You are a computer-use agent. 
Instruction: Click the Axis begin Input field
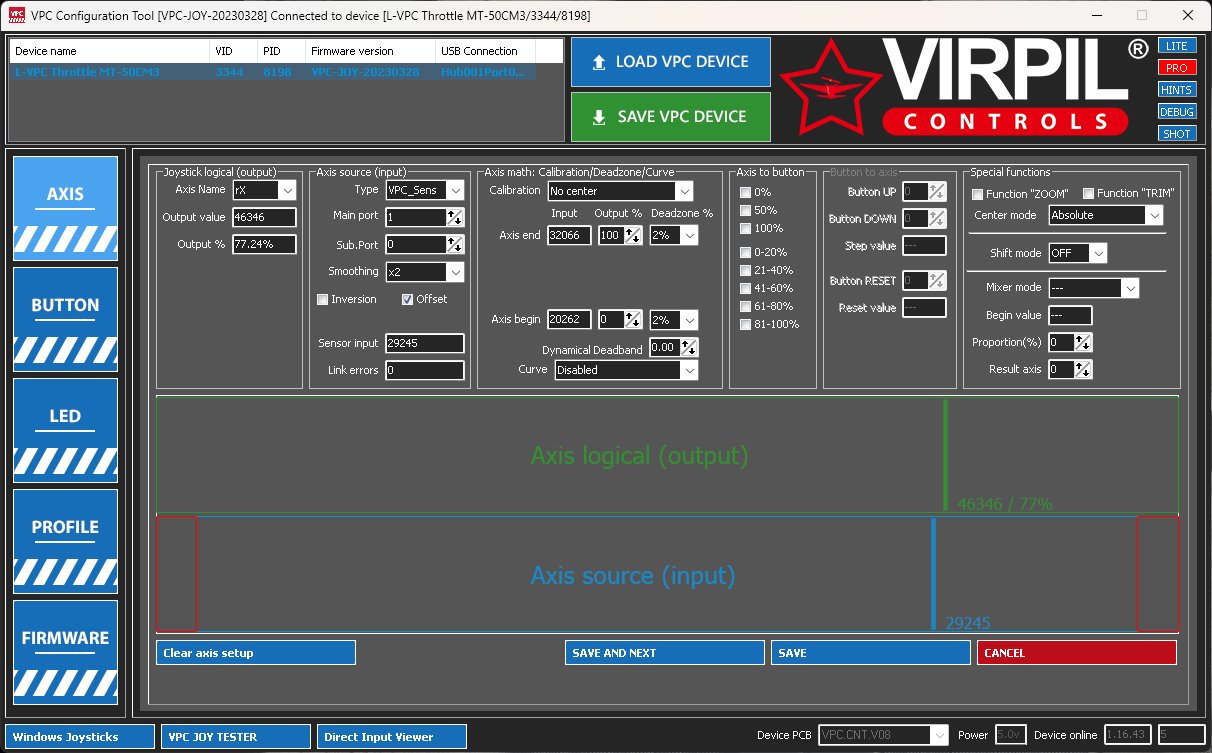coord(570,320)
